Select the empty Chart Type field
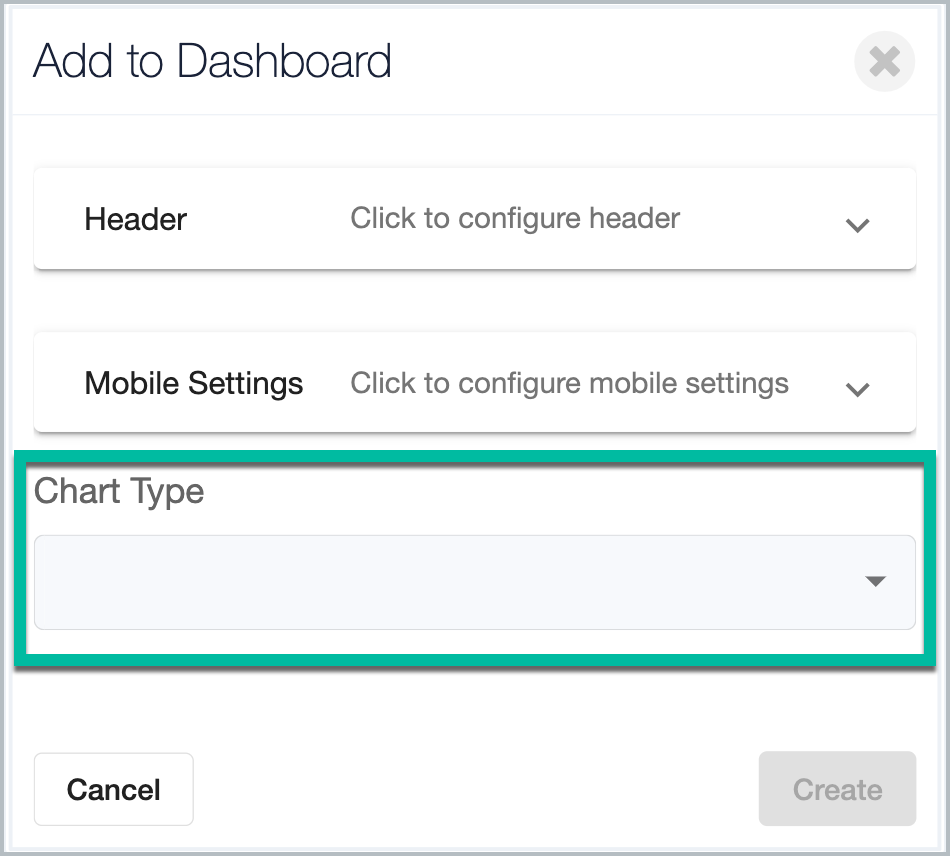 (474, 582)
